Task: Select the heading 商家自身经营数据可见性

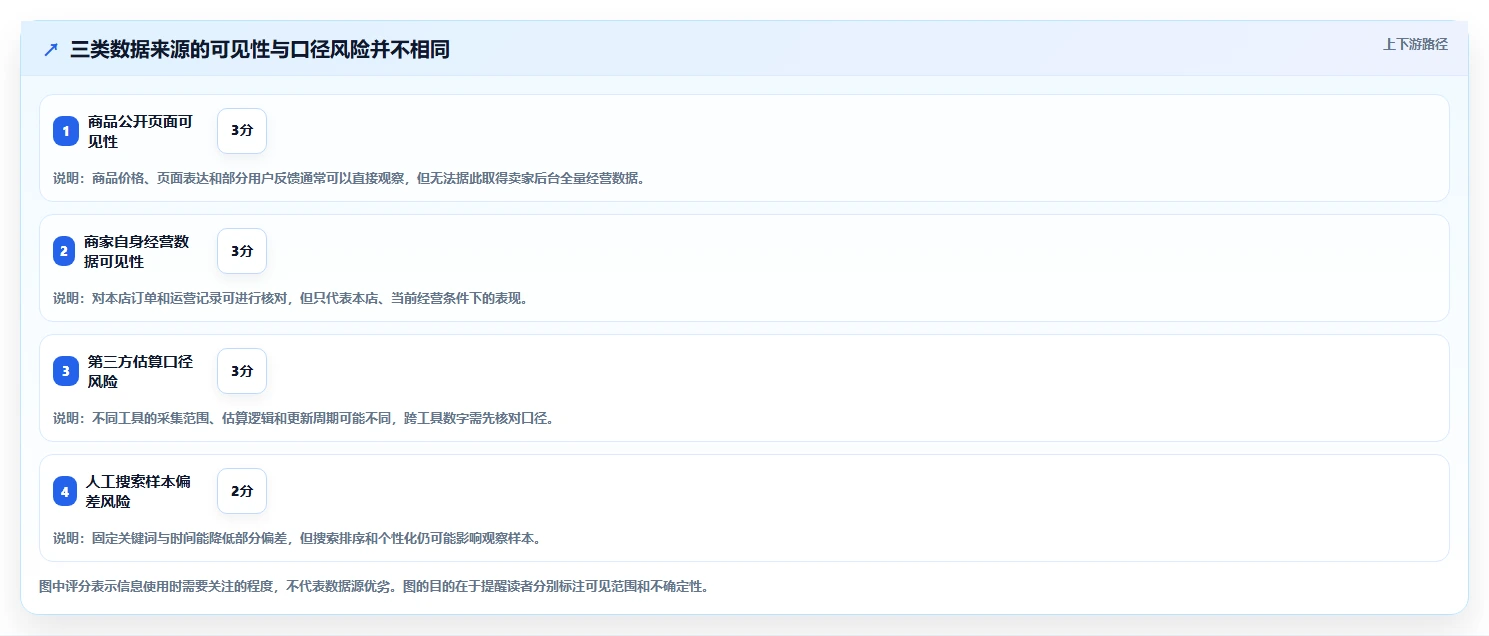Action: (136, 251)
